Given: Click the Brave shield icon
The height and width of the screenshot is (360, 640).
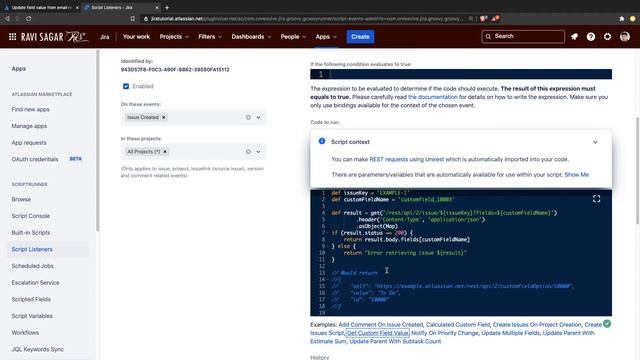Looking at the screenshot, I should pos(483,18).
